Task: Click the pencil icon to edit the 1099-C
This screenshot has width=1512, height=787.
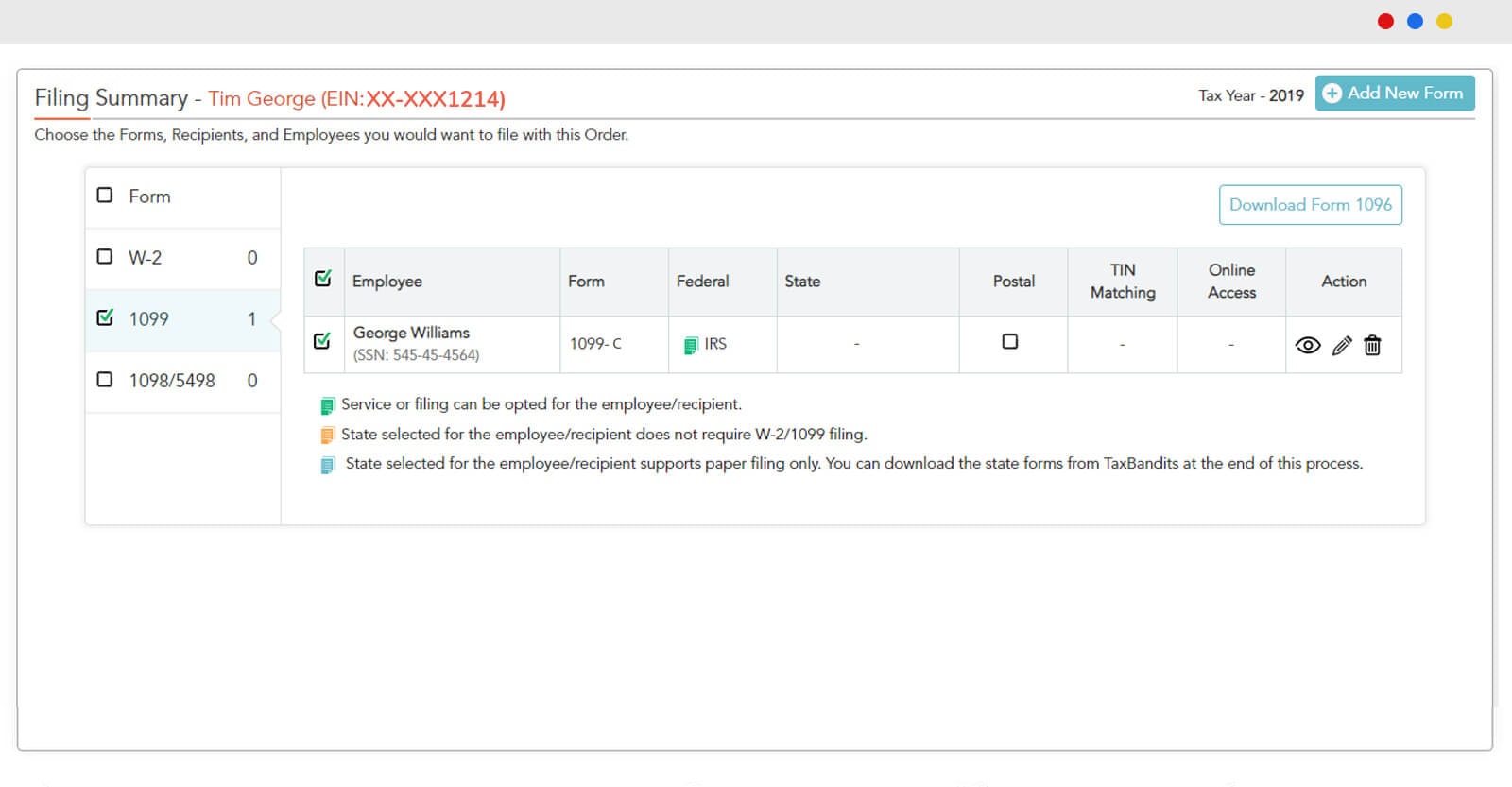Action: pyautogui.click(x=1341, y=345)
